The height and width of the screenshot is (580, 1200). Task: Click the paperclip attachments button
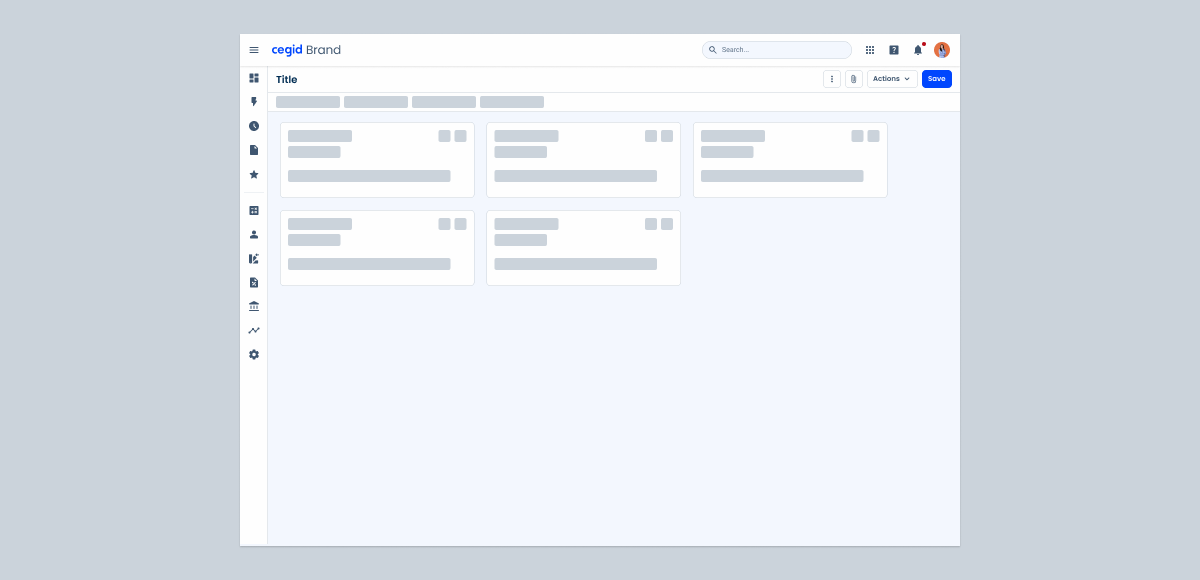click(854, 79)
